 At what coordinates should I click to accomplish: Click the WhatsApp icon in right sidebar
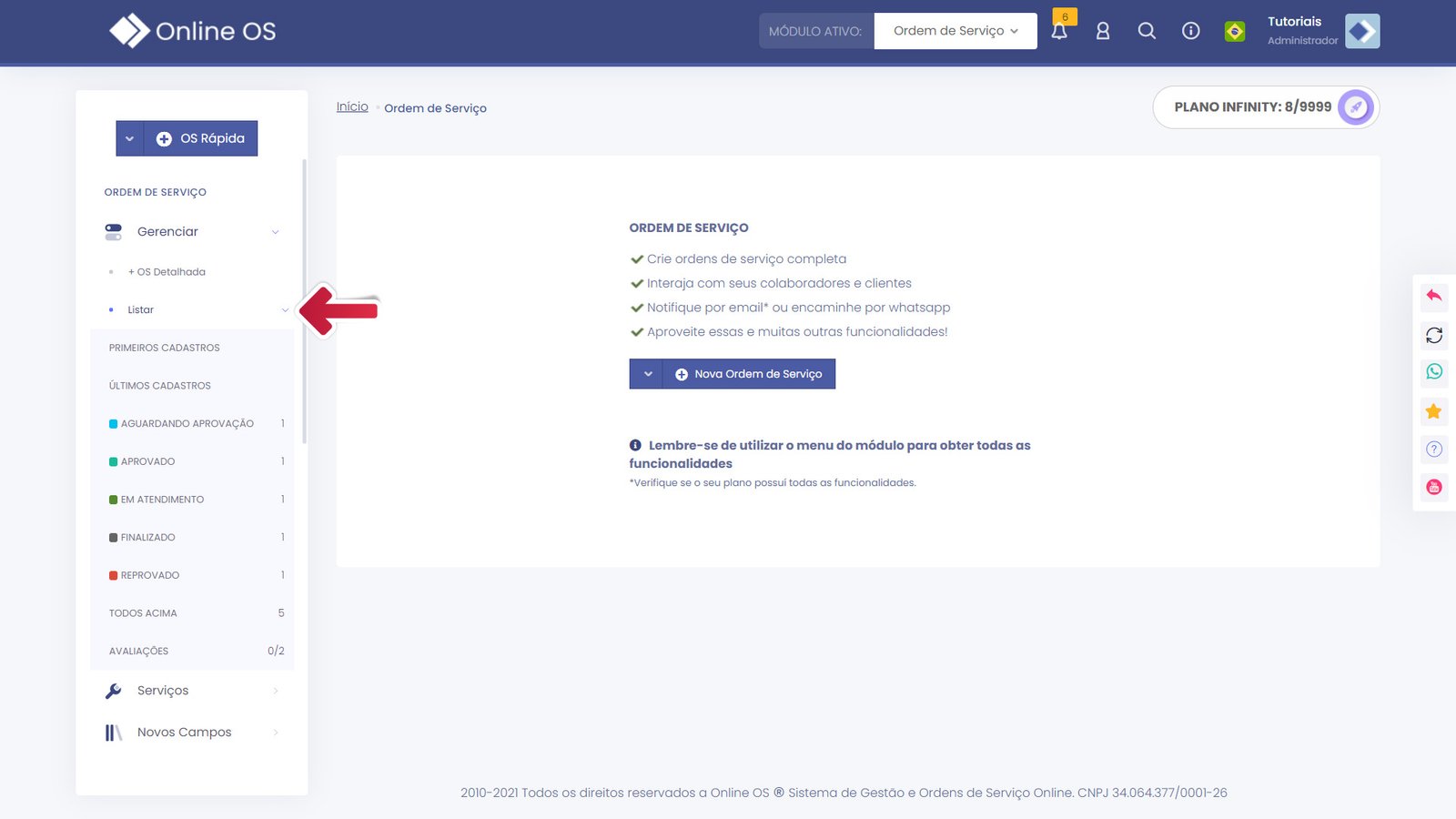tap(1434, 371)
